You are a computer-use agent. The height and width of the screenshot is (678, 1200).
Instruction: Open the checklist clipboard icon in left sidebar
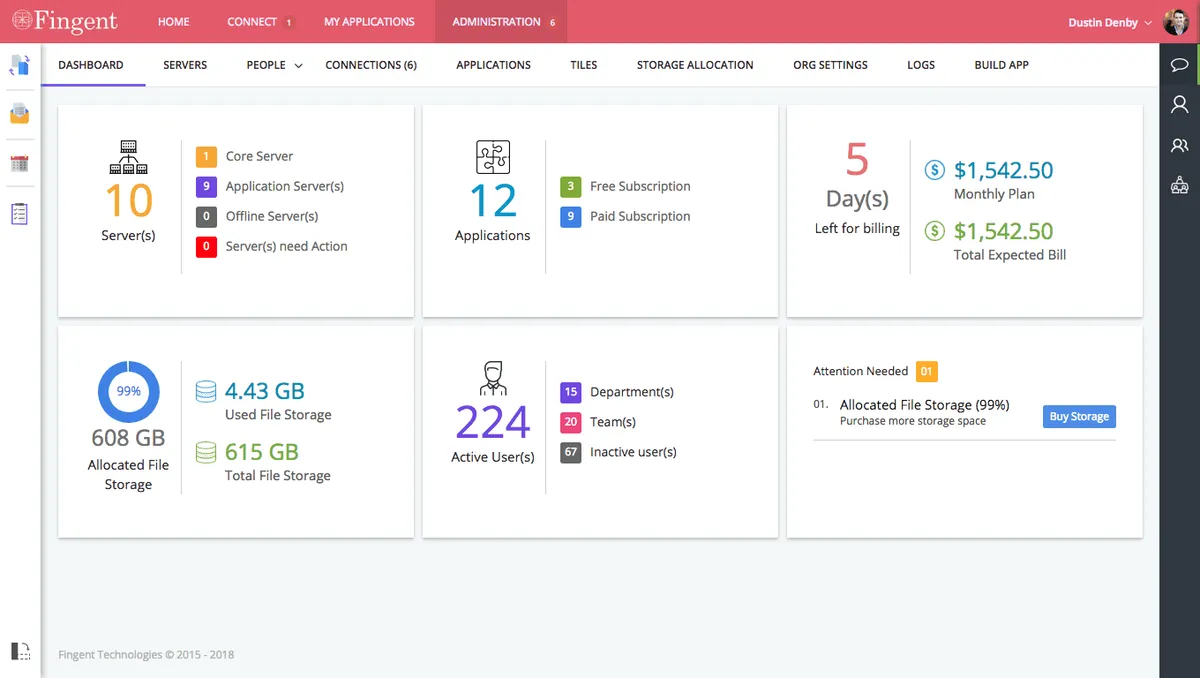point(20,213)
